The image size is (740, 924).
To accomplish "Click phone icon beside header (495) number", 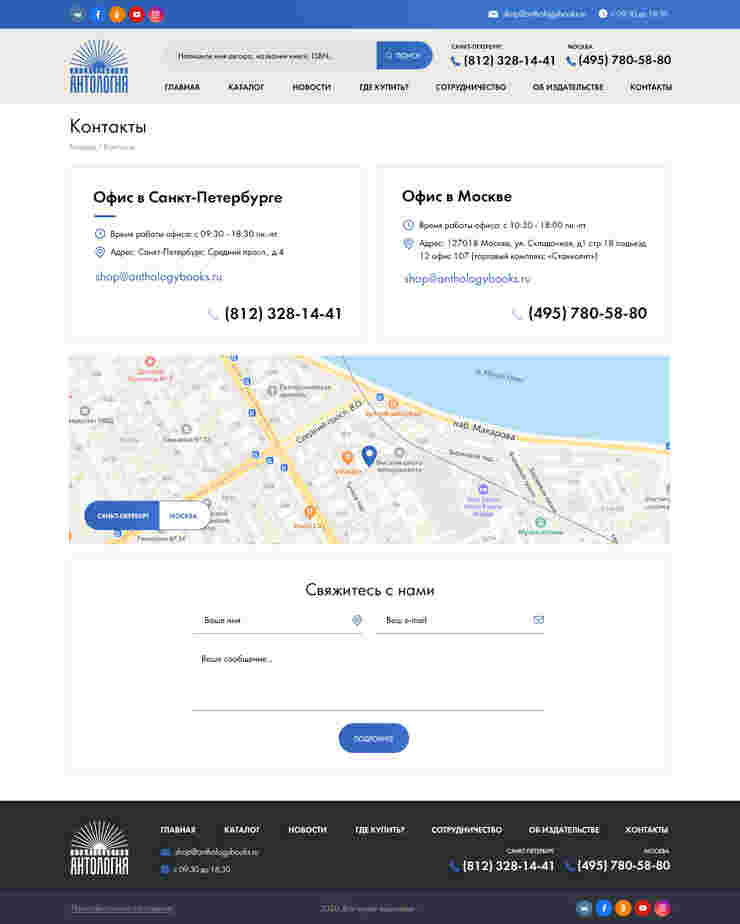I will (x=571, y=61).
